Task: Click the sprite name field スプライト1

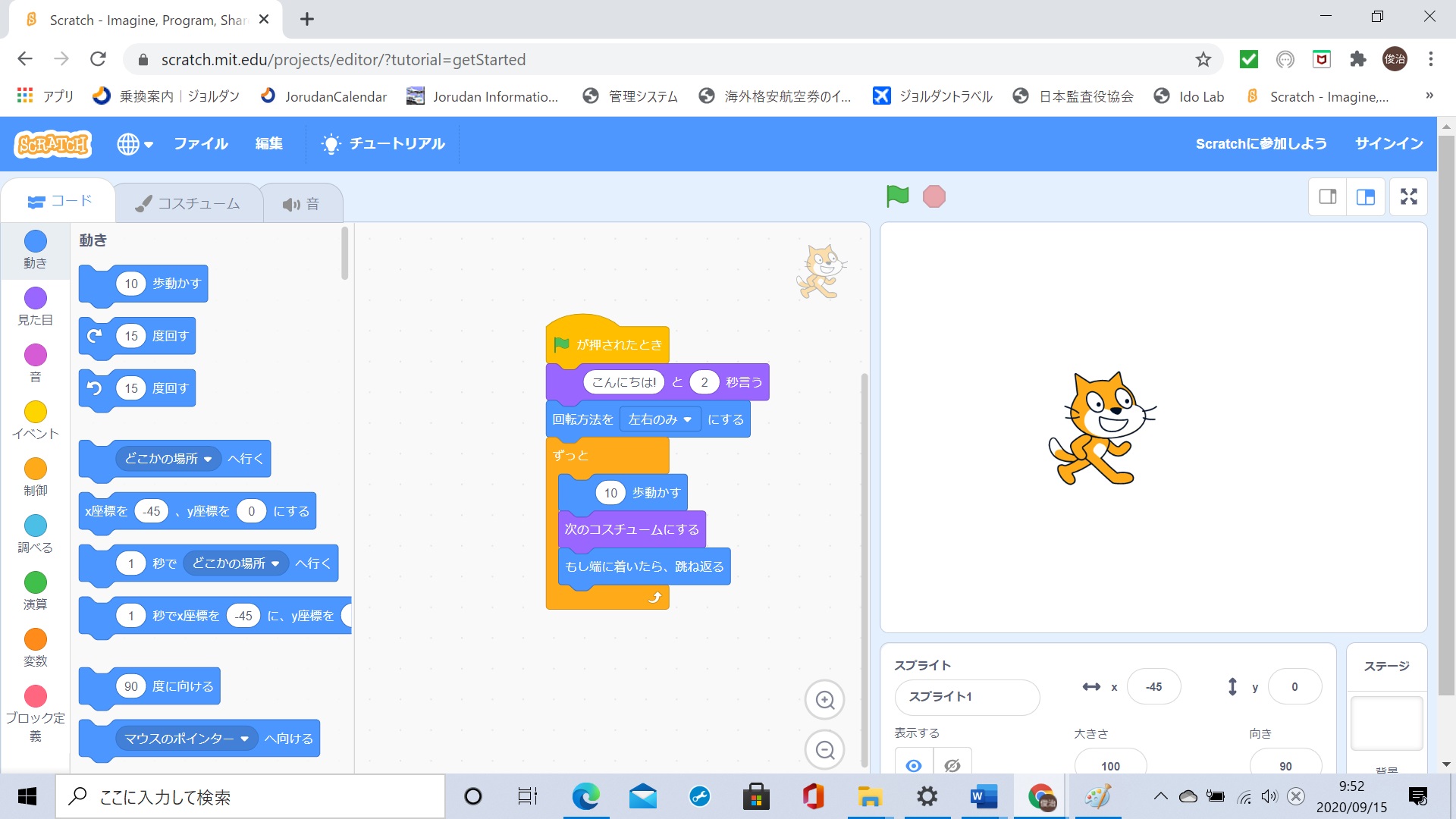Action: coord(966,696)
